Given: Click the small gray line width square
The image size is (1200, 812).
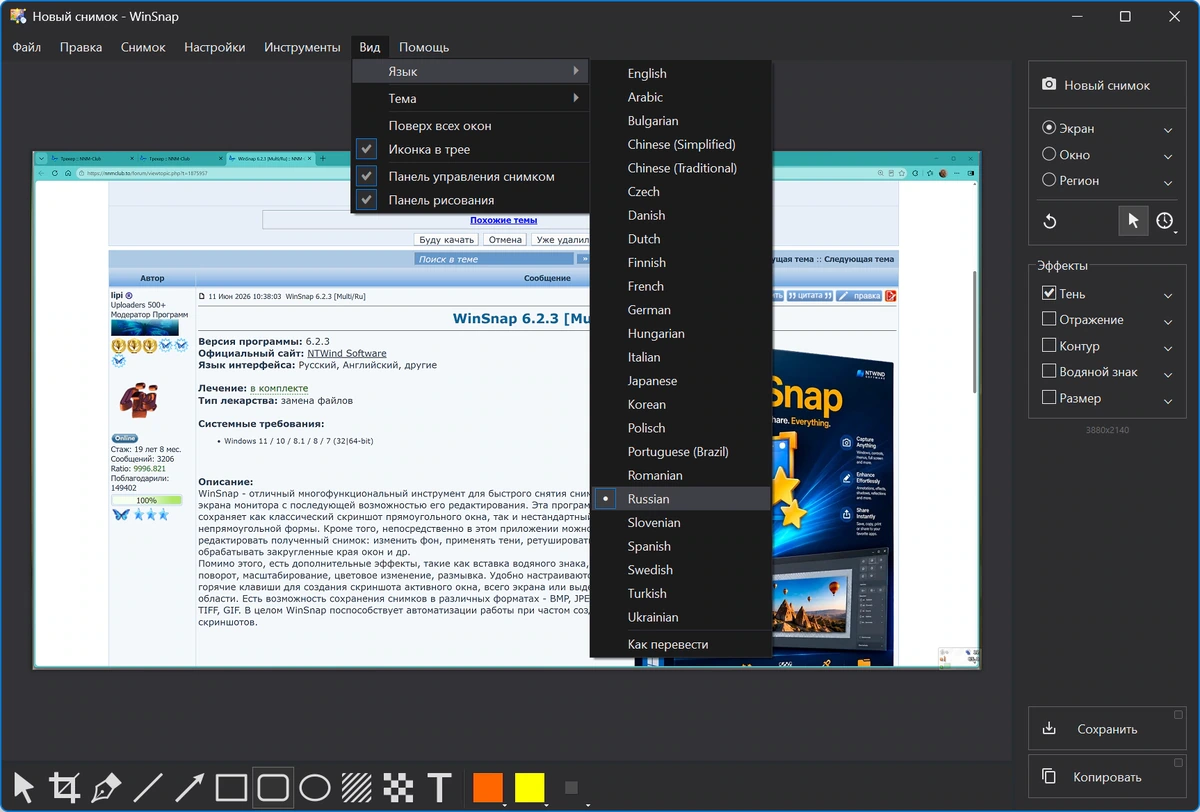Looking at the screenshot, I should [x=571, y=788].
